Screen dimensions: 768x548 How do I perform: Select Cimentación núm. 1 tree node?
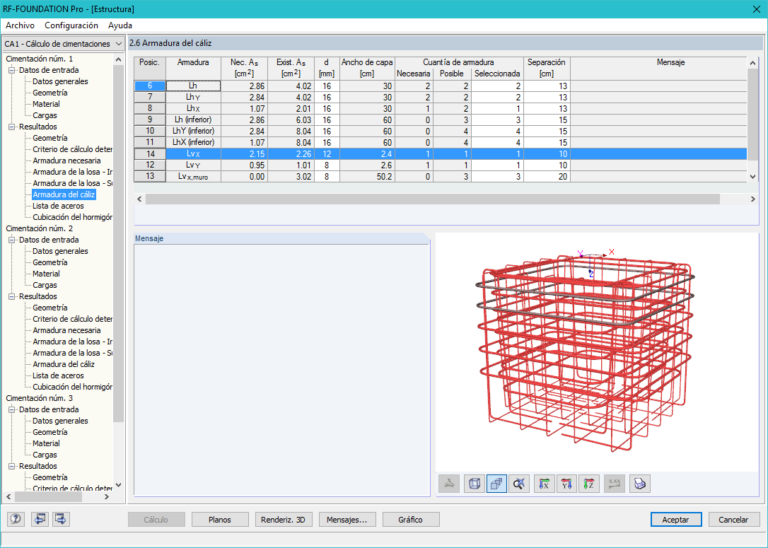39,59
